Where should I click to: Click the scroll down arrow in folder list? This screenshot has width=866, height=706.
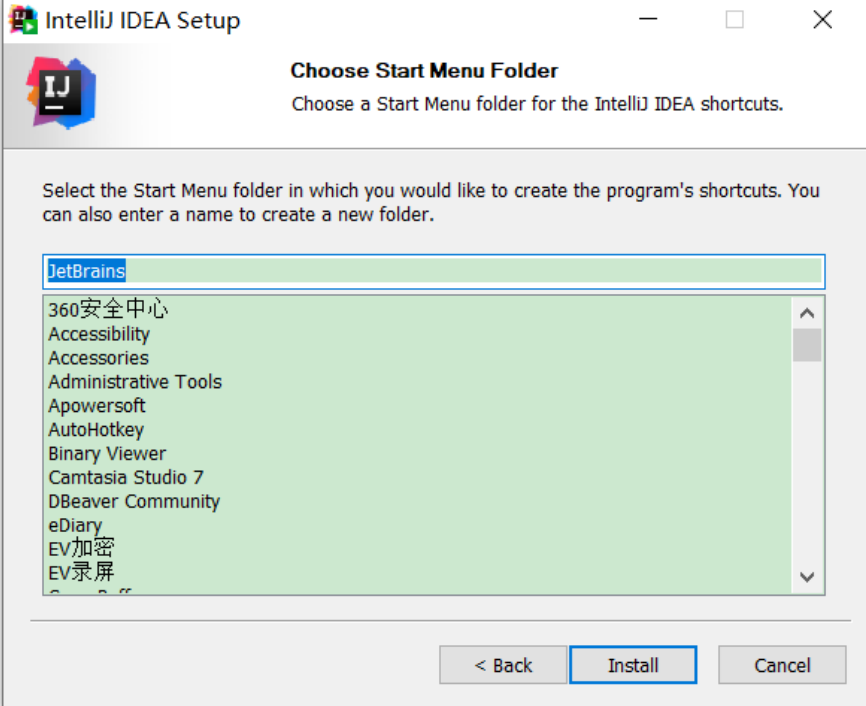[807, 577]
